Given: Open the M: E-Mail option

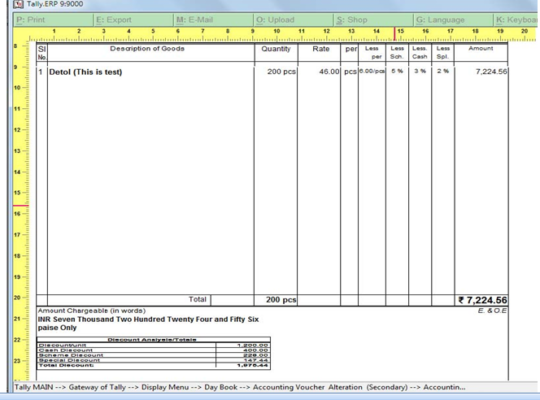Looking at the screenshot, I should [214, 20].
